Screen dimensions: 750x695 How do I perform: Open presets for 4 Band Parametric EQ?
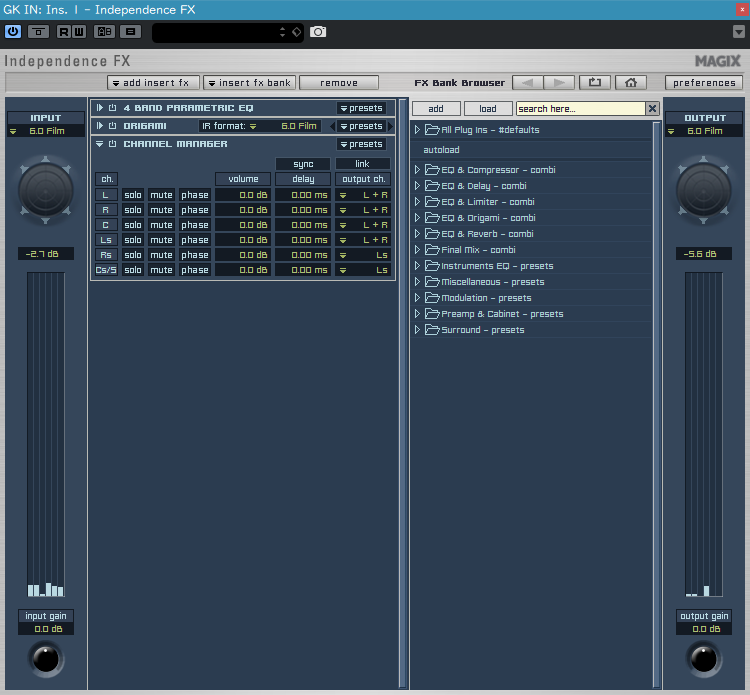coord(361,108)
